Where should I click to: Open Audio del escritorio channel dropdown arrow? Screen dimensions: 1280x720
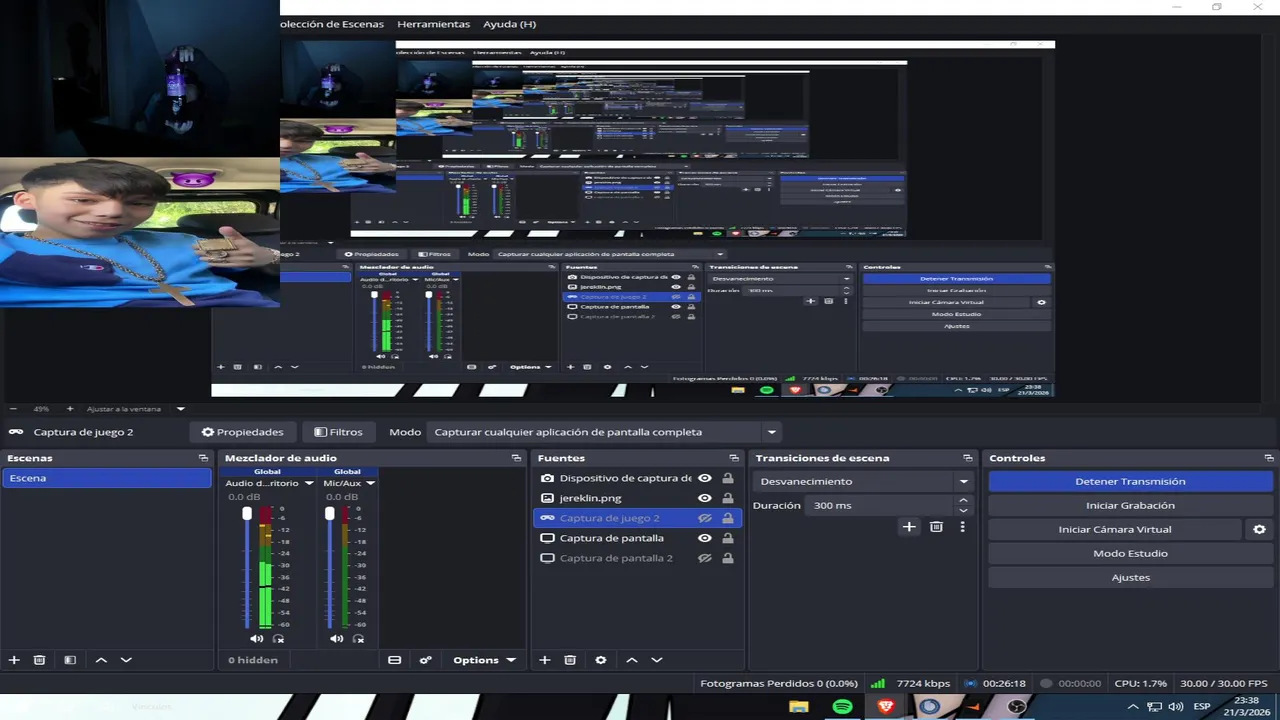(x=309, y=483)
